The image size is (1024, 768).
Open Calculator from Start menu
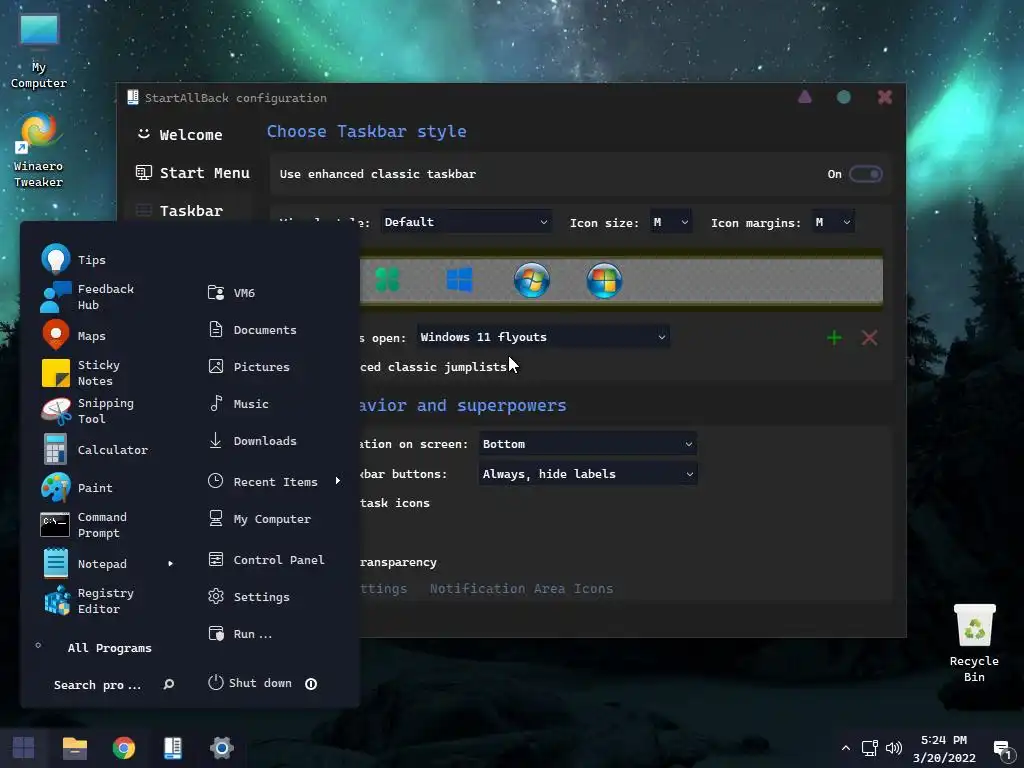click(x=94, y=449)
